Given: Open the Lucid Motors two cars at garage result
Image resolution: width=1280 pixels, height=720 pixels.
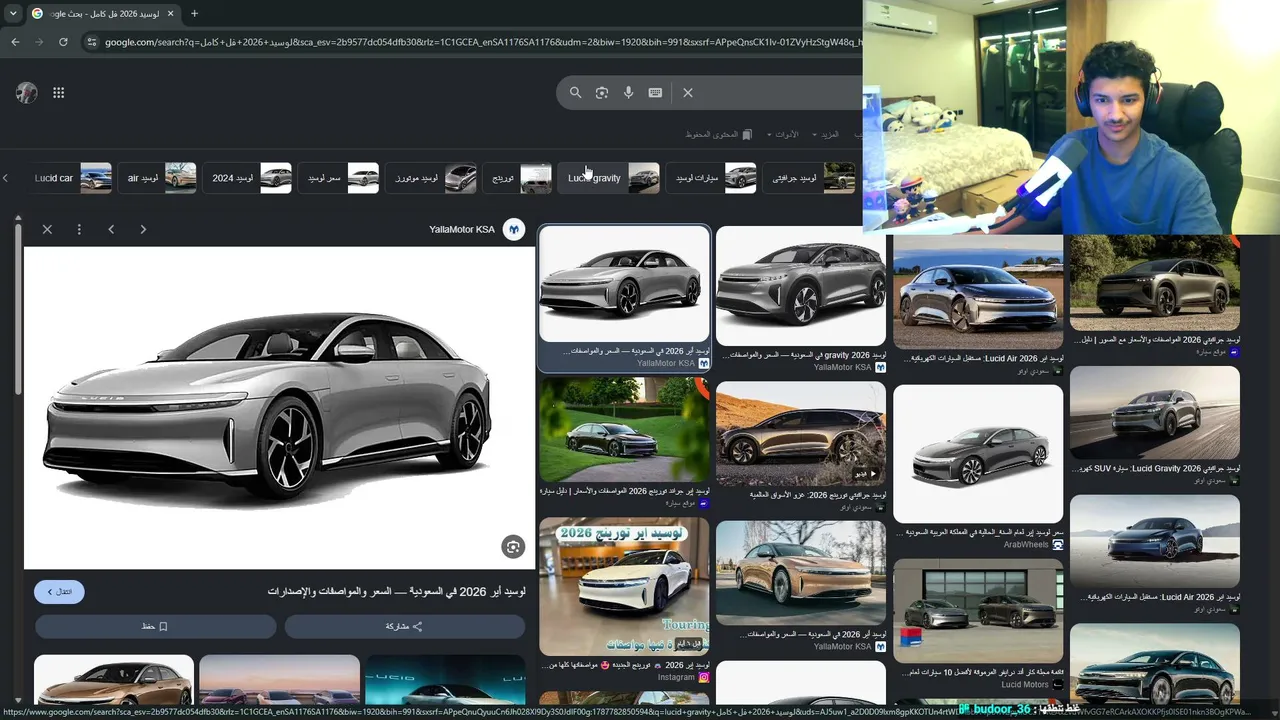Looking at the screenshot, I should (x=978, y=610).
